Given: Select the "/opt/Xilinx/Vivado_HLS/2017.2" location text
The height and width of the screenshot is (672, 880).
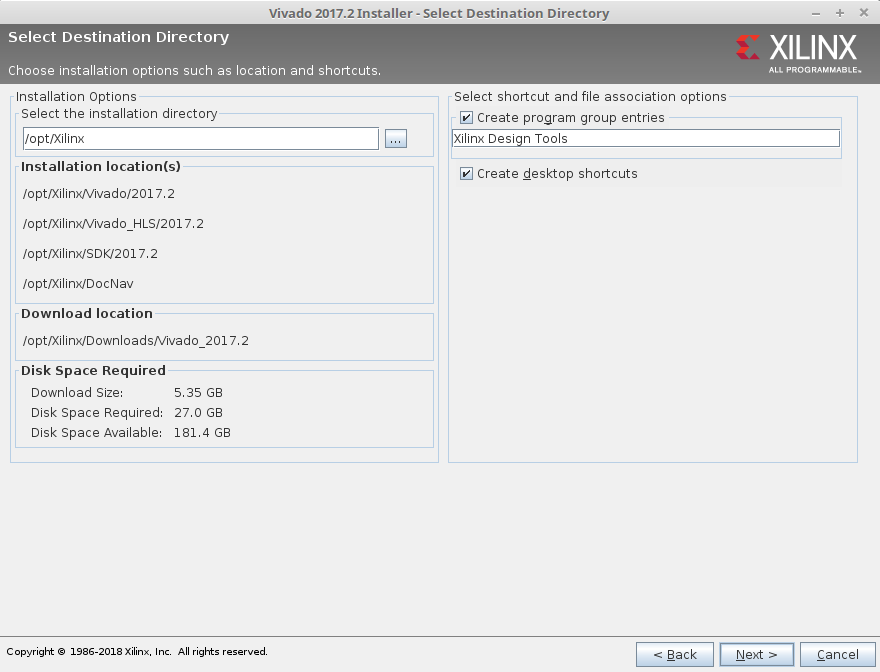Looking at the screenshot, I should (x=113, y=224).
